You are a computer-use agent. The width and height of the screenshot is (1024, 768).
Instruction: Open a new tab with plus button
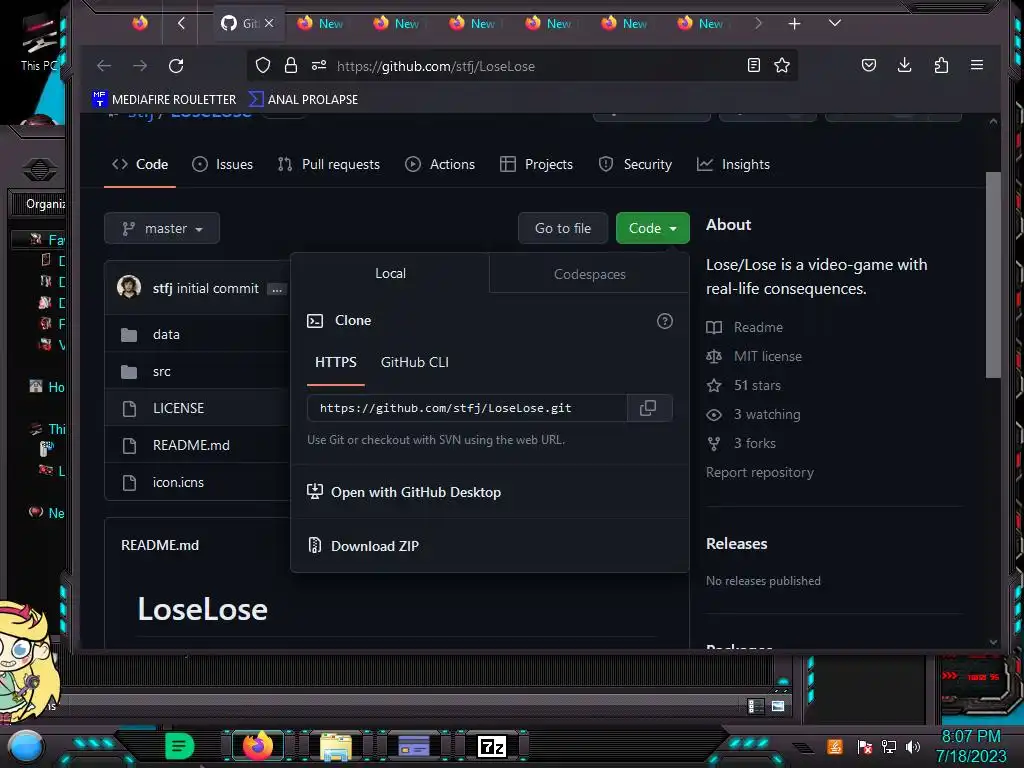tap(794, 24)
